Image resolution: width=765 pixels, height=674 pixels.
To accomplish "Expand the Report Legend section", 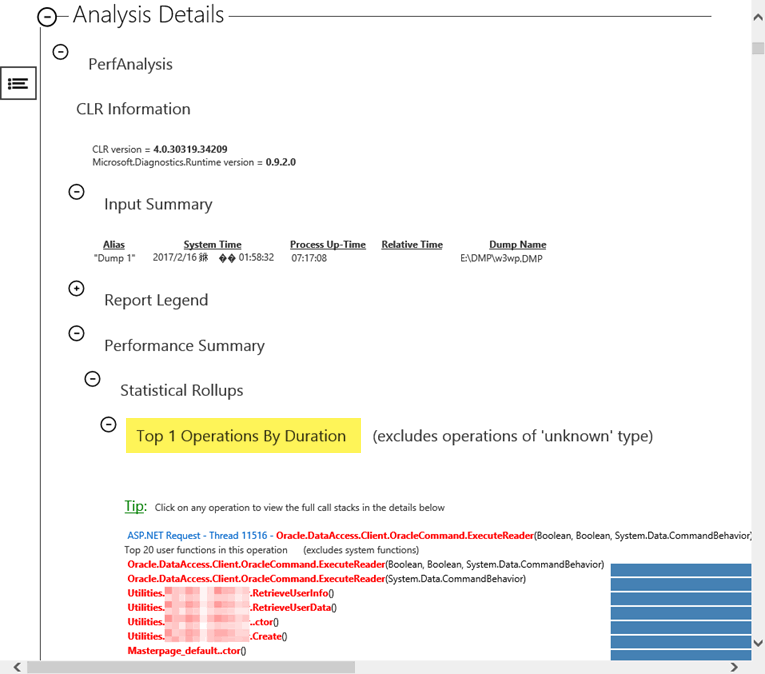I will 77,288.
